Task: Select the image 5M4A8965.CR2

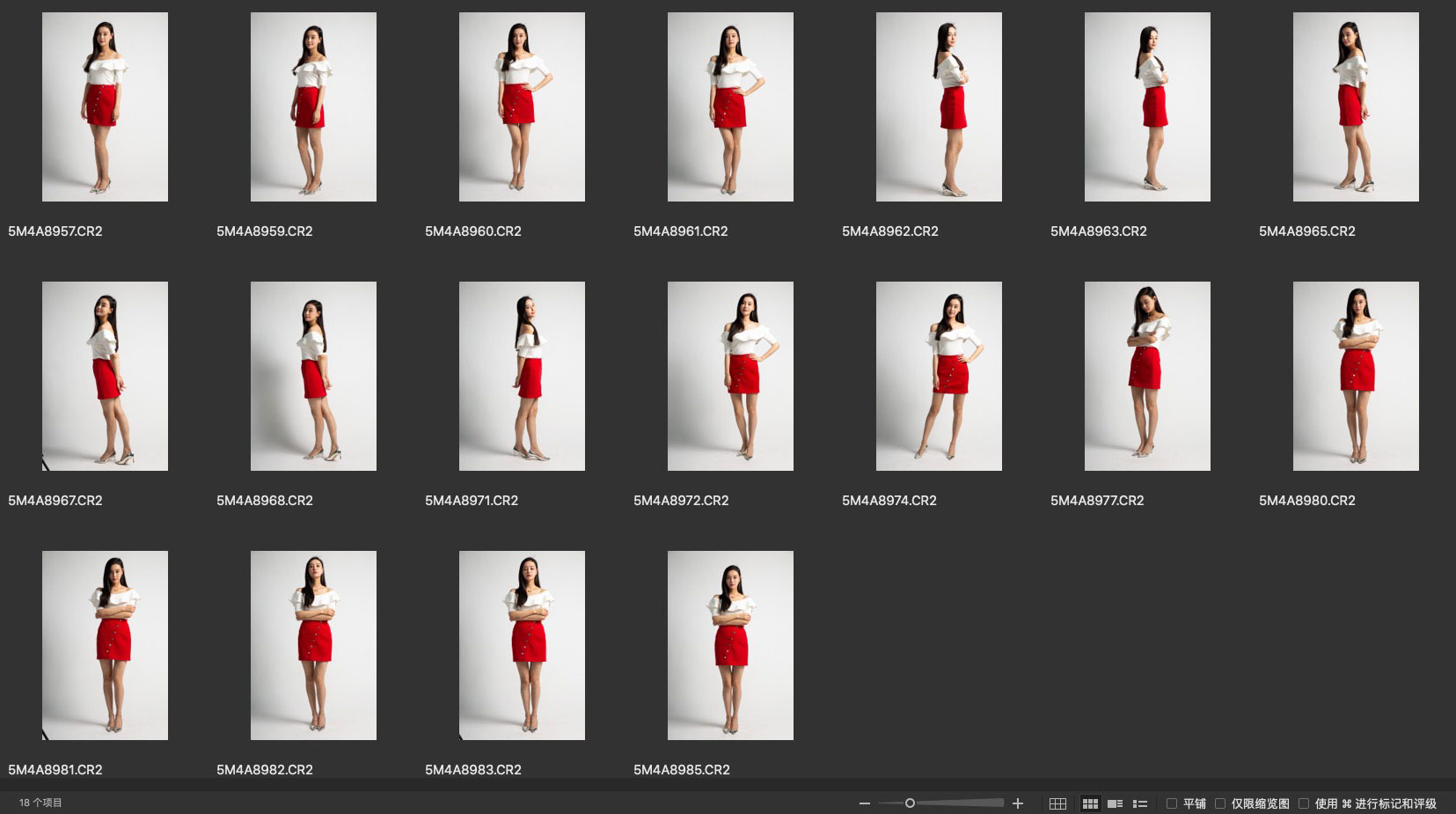Action: point(1356,106)
